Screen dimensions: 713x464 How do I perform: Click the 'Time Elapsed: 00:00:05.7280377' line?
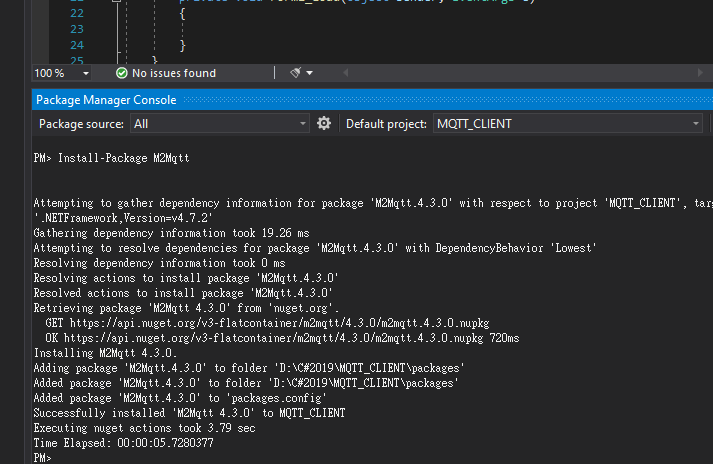coord(123,443)
